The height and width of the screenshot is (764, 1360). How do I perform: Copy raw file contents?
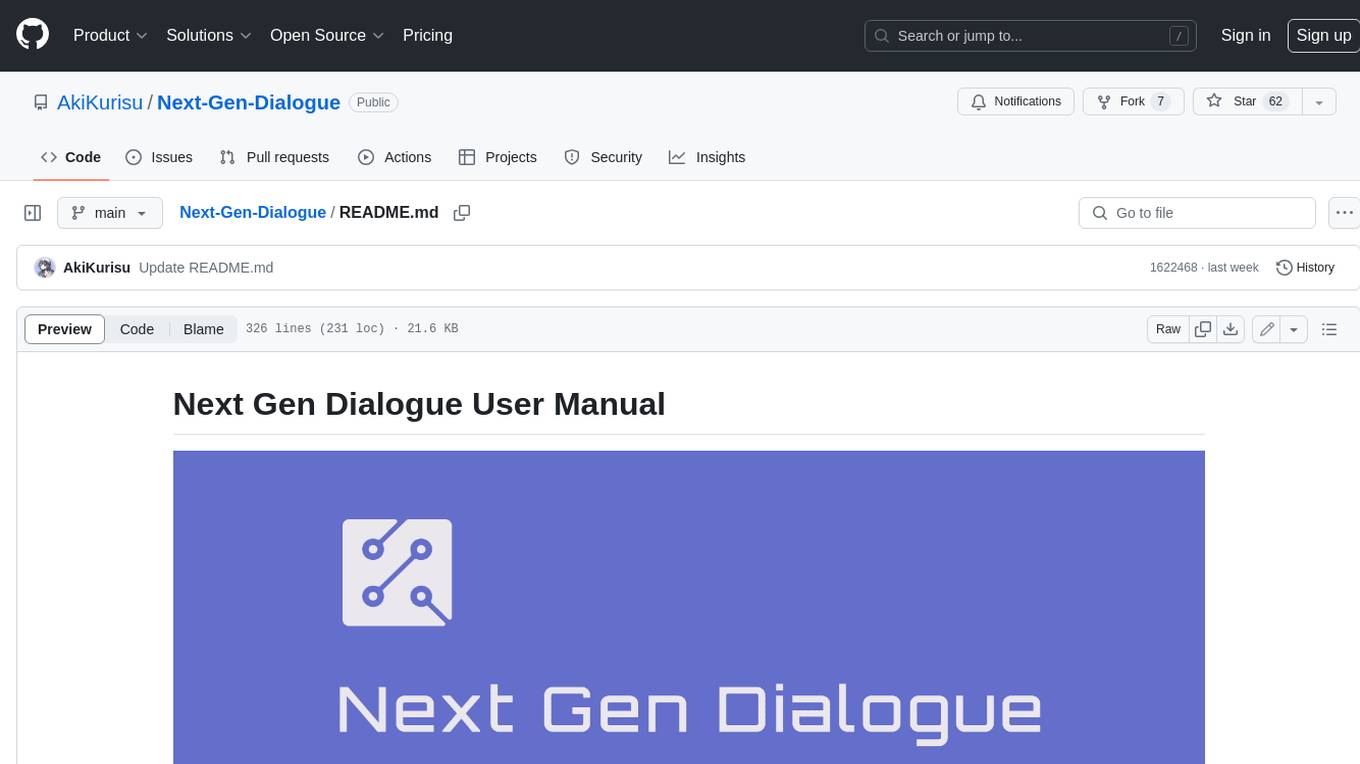(x=1203, y=329)
